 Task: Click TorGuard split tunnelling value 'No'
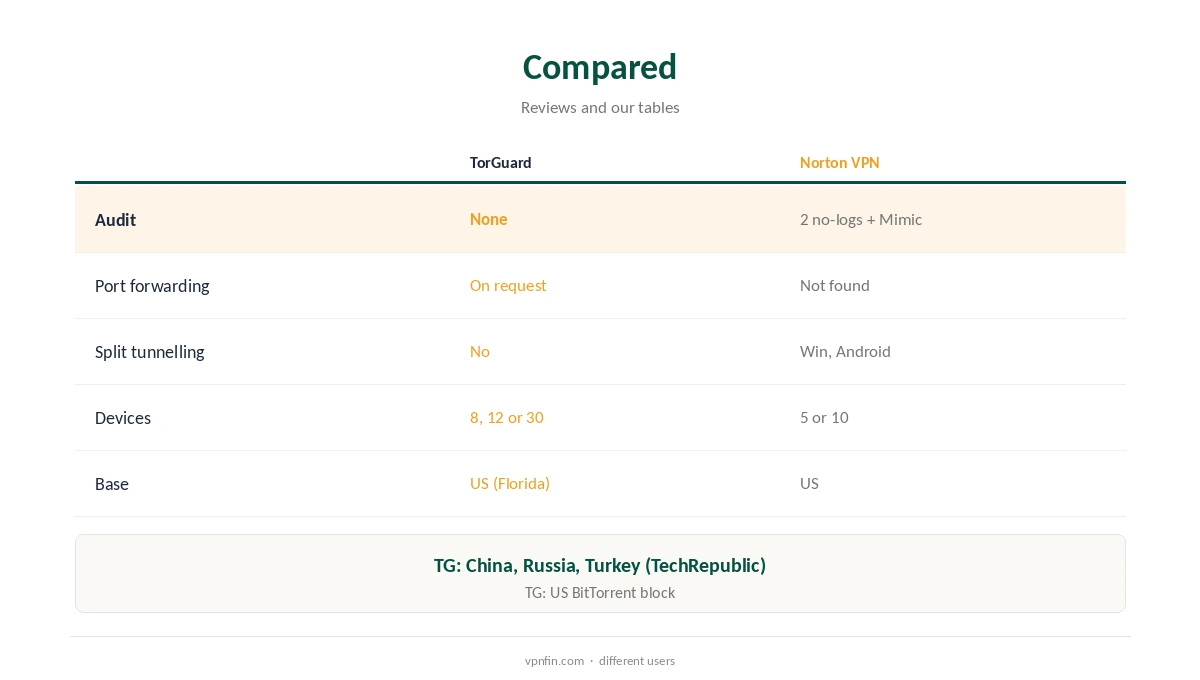(480, 351)
